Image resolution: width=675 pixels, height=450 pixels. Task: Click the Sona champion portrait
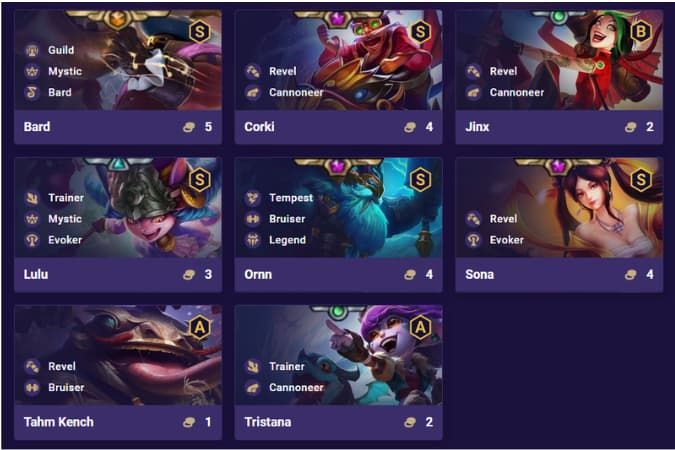tap(559, 208)
